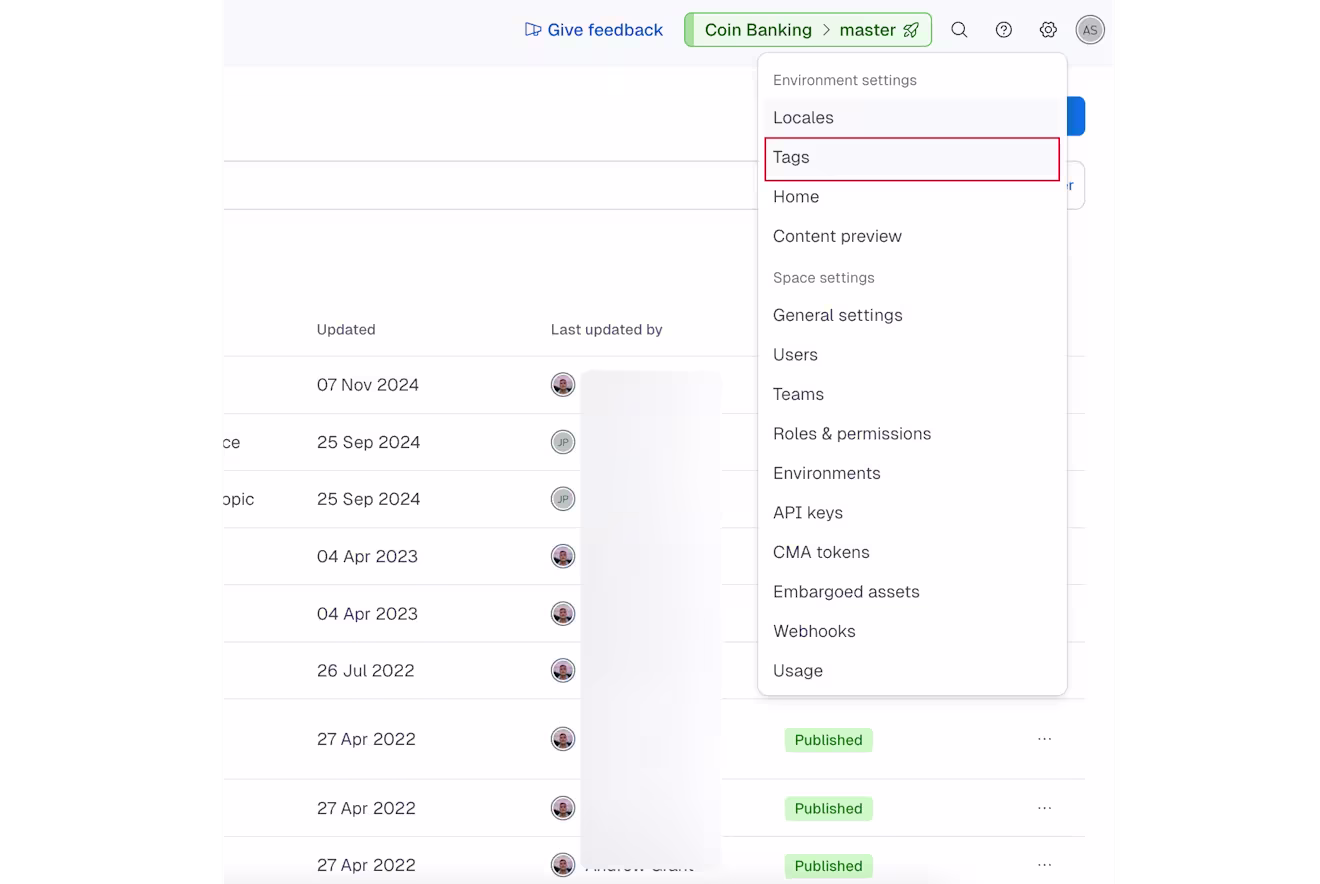Viewport: 1320px width, 884px height.
Task: Open the Coin Banking master environment switcher
Action: tap(808, 30)
